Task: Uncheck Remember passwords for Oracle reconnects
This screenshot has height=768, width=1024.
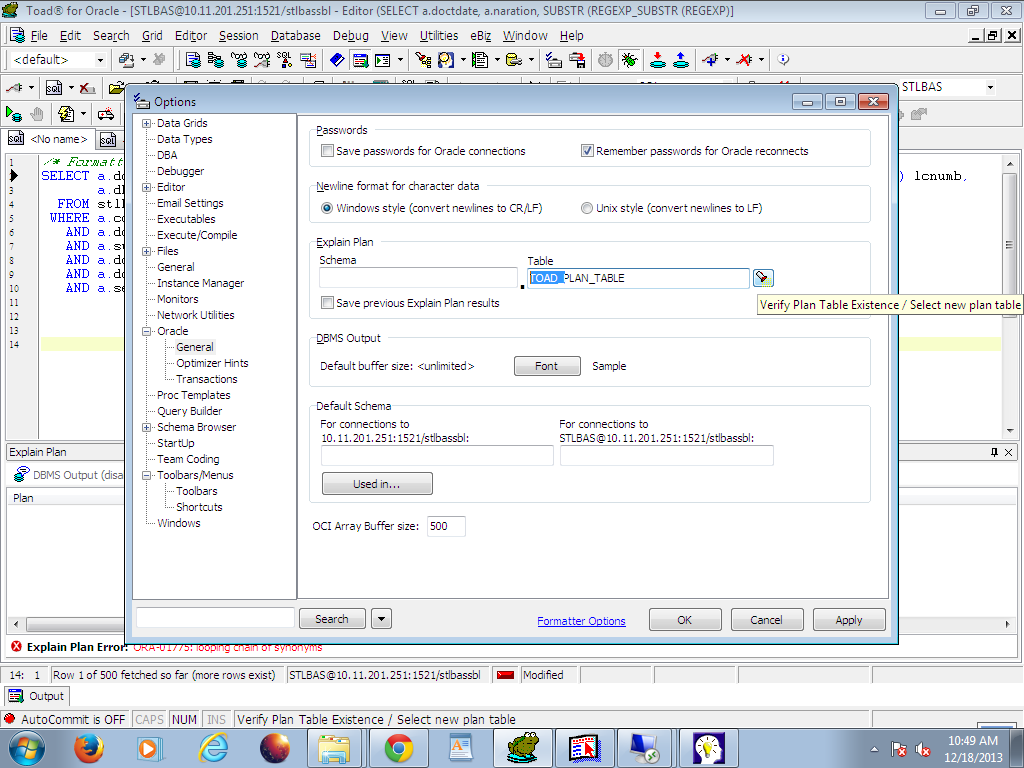Action: [587, 151]
